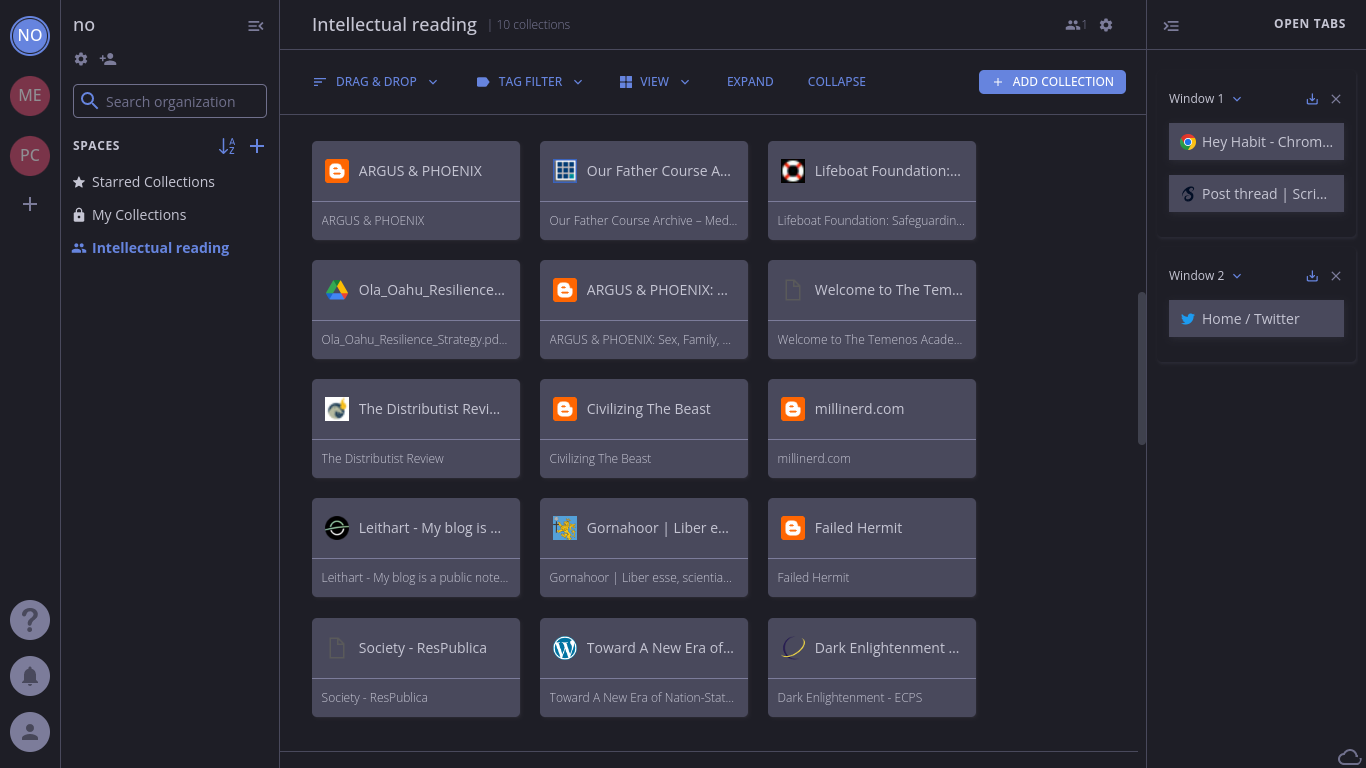Save Window 1 tabs using download icon
The height and width of the screenshot is (768, 1366).
(x=1312, y=99)
